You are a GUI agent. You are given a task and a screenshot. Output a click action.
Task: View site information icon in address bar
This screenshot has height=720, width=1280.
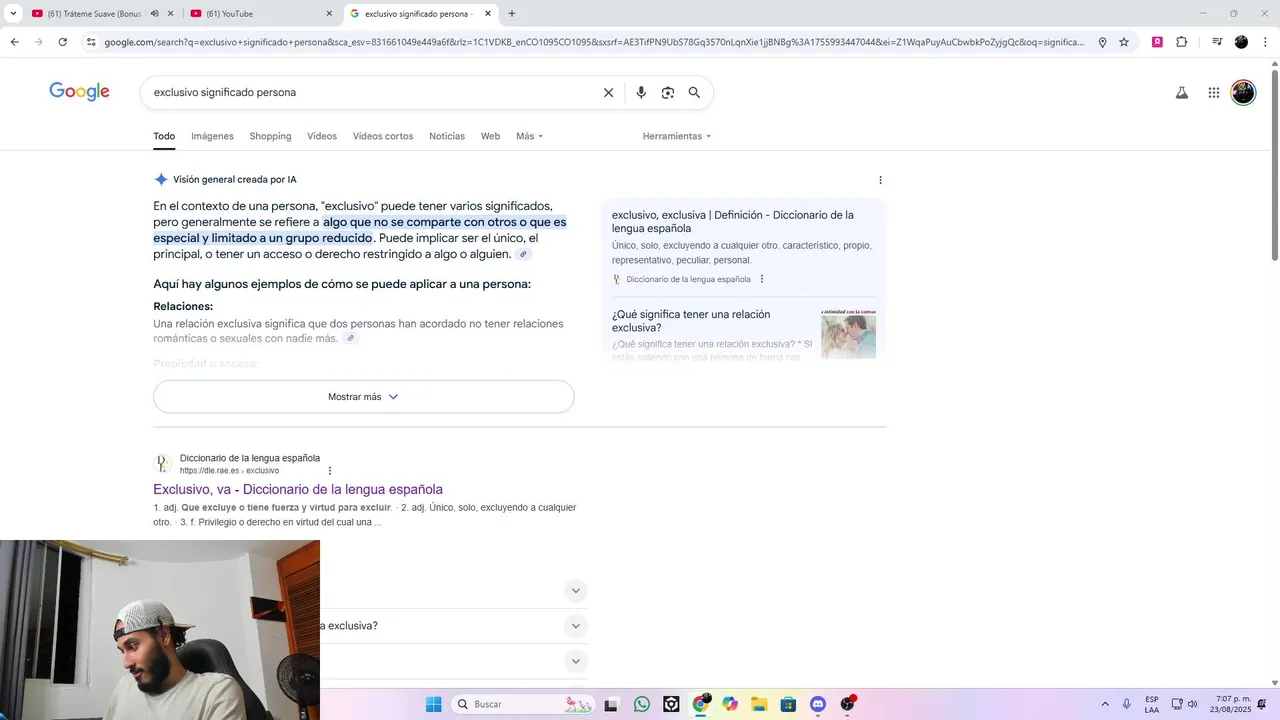tap(91, 42)
